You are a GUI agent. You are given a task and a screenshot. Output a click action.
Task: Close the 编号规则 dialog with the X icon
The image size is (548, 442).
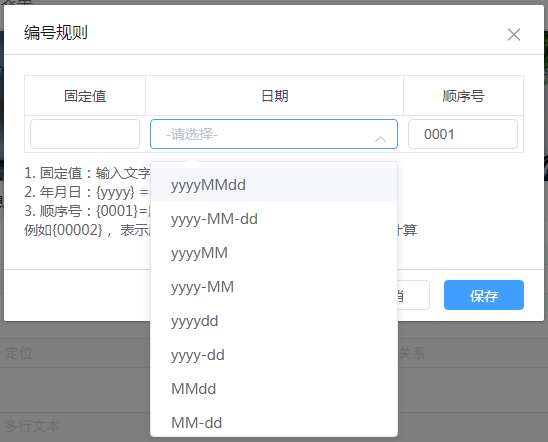514,35
